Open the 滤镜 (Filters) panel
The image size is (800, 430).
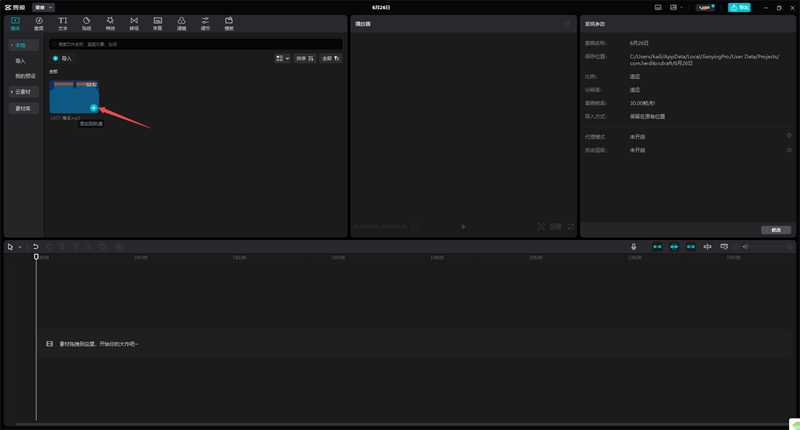coord(181,23)
